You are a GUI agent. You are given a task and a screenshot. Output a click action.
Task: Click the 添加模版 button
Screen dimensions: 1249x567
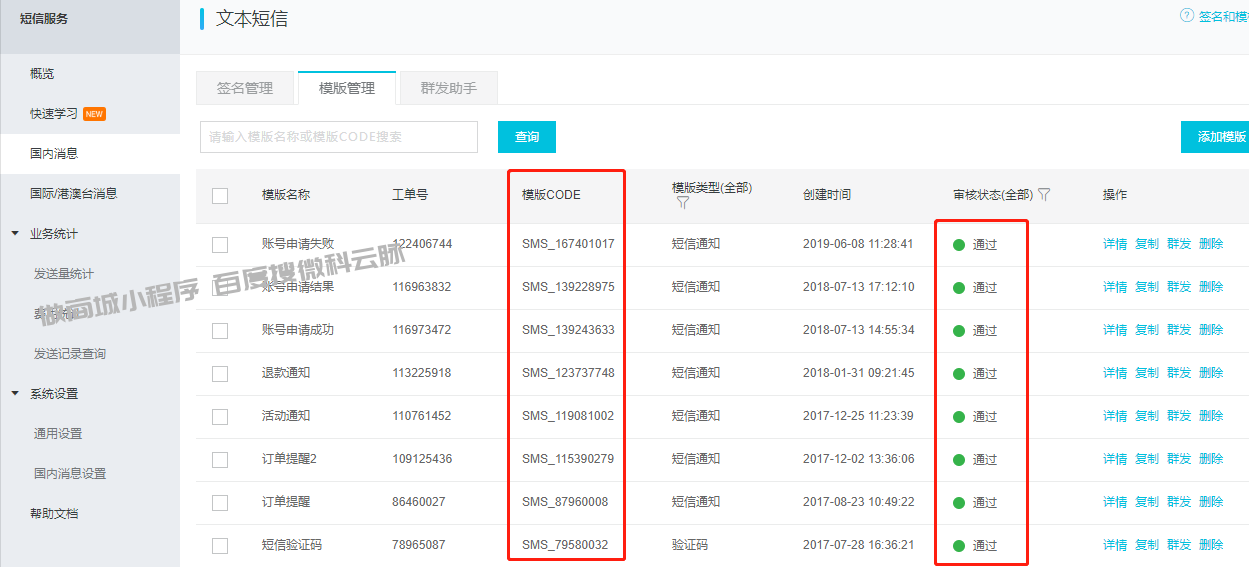[1215, 137]
